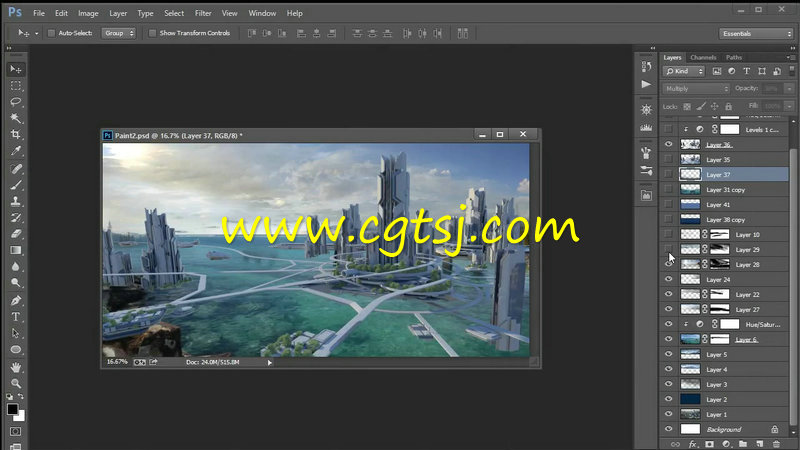Show Layer 35 visibility box

click(x=668, y=159)
